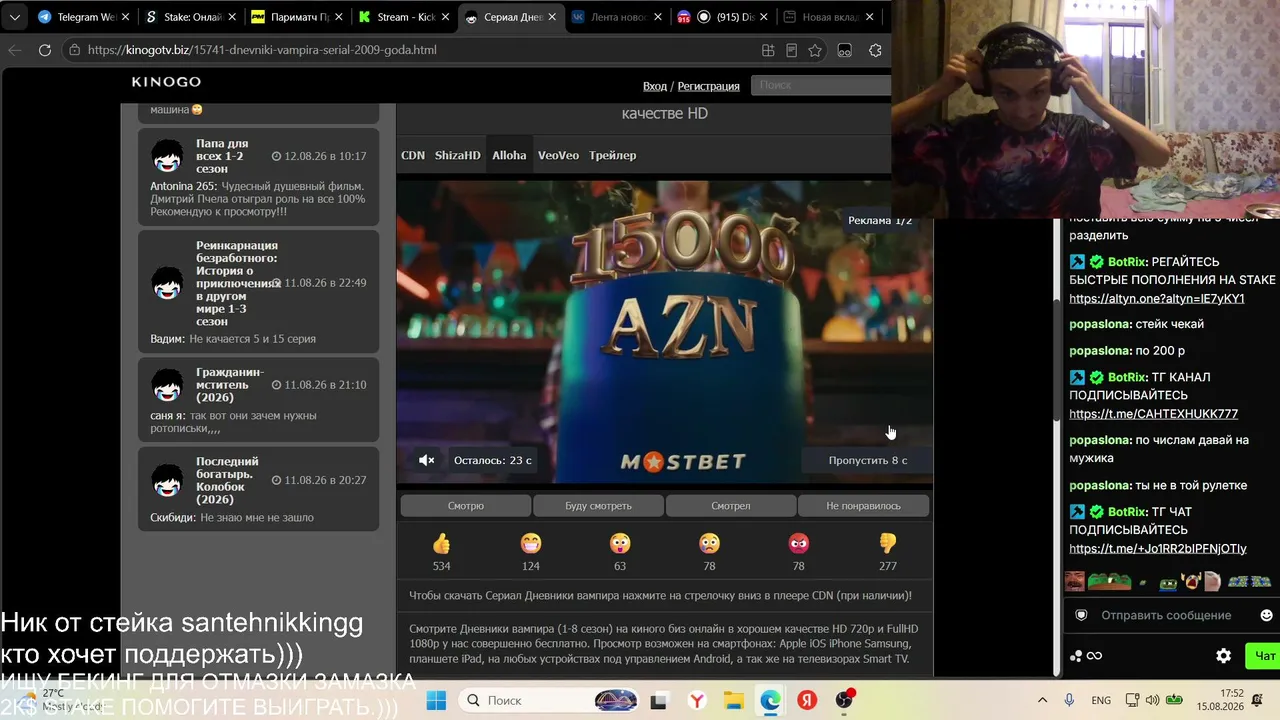Open the Папа для всех 1-2 сезон link
This screenshot has height=720, width=1280.
click(x=222, y=156)
